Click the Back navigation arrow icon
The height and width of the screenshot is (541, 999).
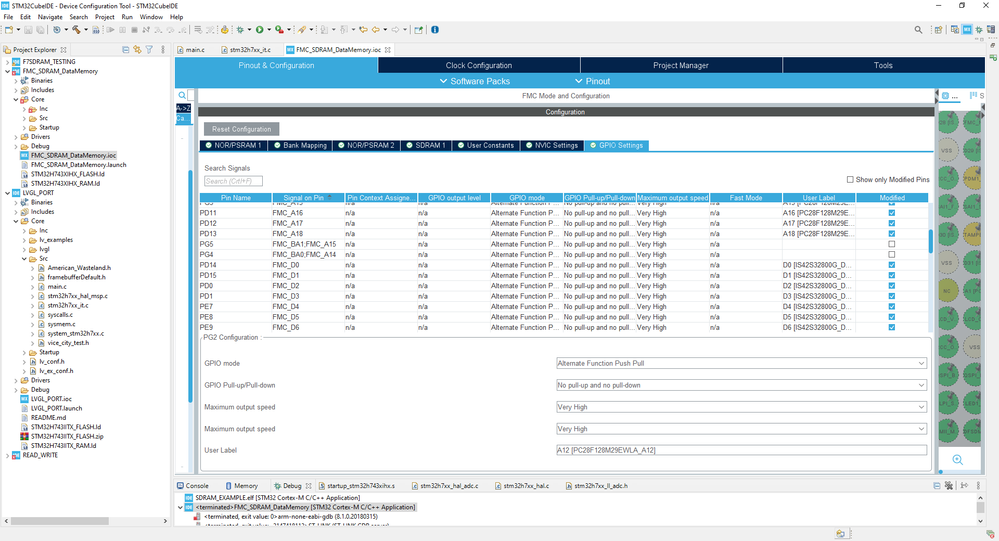pos(376,29)
